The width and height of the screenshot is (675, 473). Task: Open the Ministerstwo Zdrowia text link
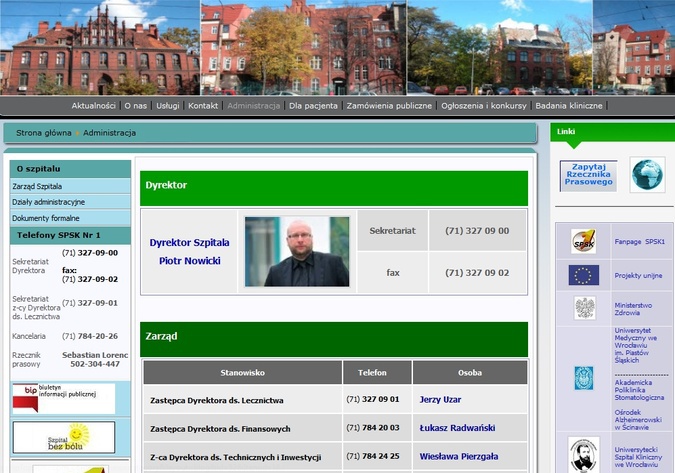coord(633,309)
